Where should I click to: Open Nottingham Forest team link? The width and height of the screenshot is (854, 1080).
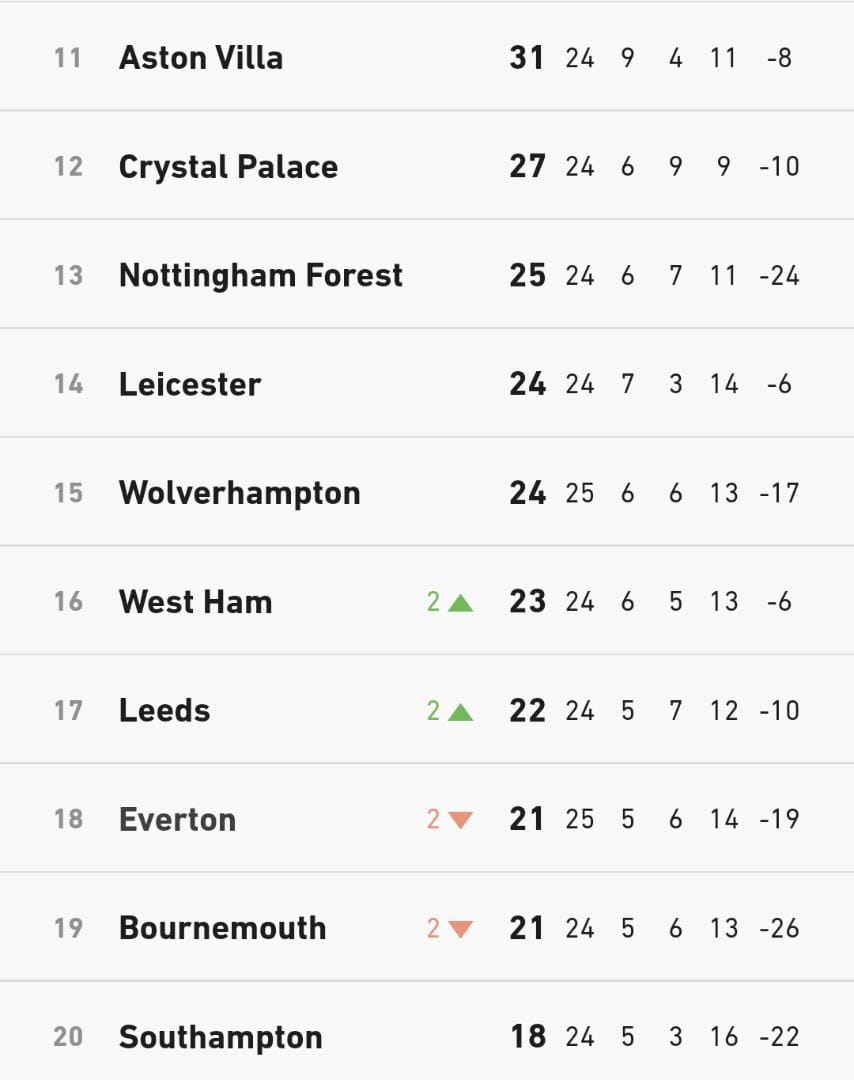[x=261, y=276]
